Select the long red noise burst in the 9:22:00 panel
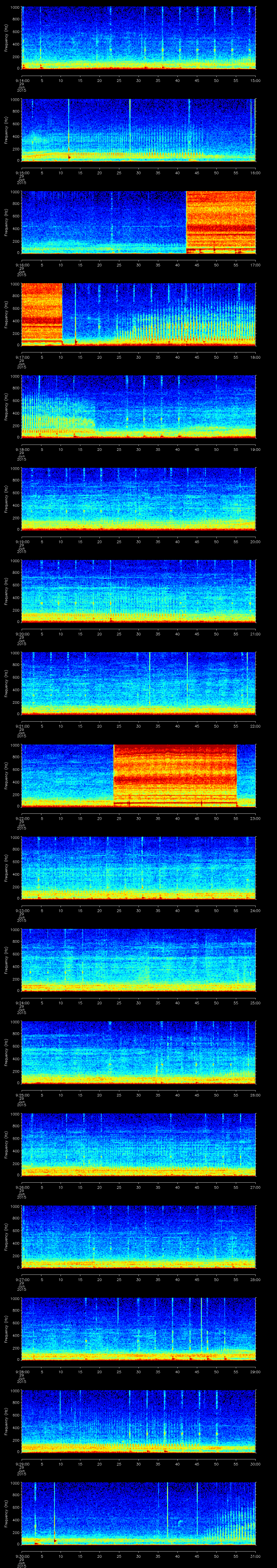Screen dimensions: 277x1568 click(x=175, y=775)
